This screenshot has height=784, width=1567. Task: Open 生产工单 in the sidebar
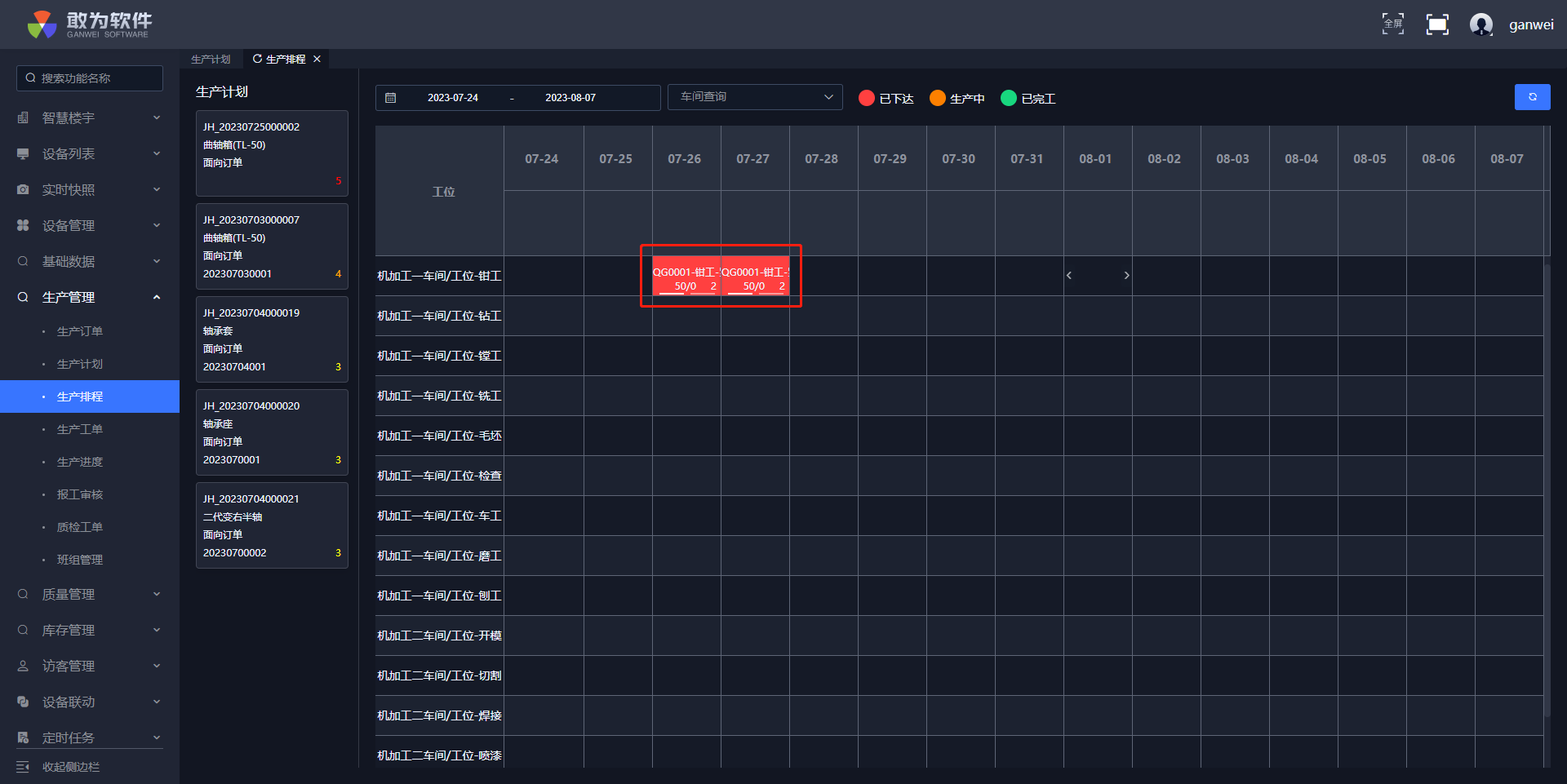click(x=80, y=429)
